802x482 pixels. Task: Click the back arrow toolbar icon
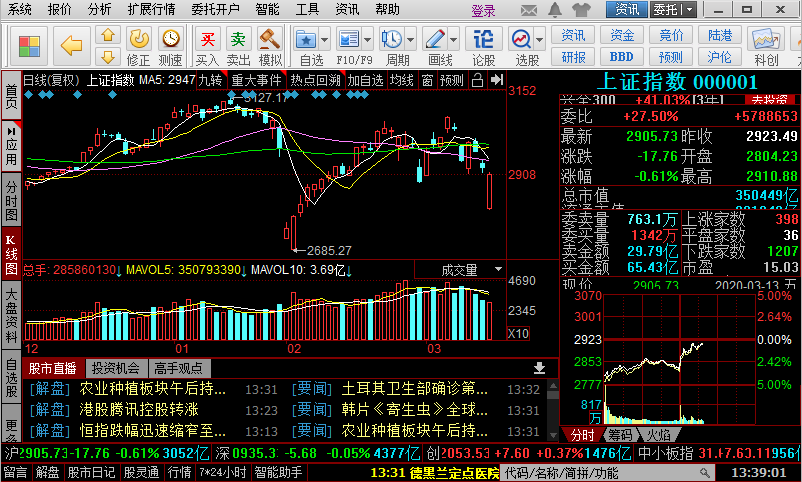(71, 45)
